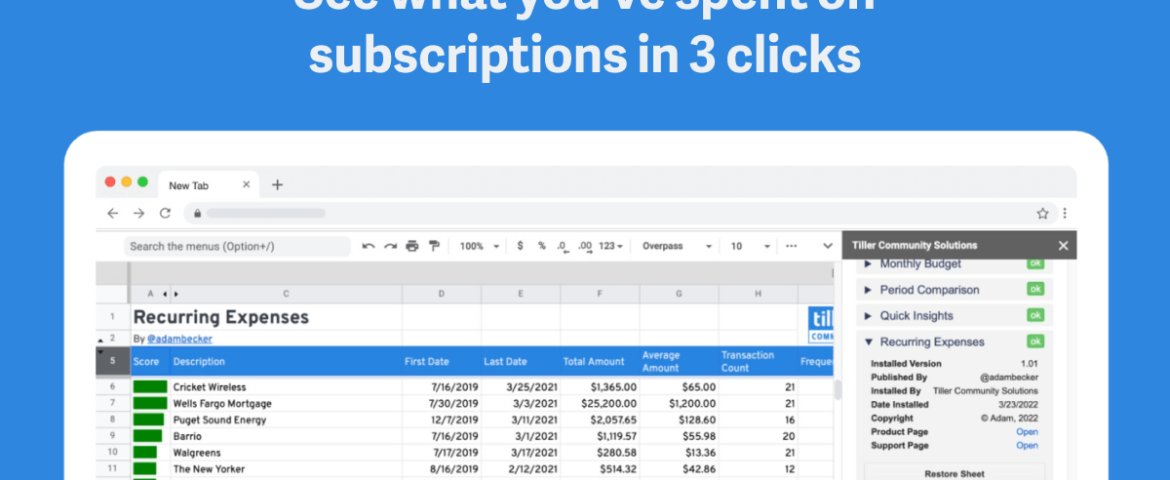
Task: Expand the Monthly Budget section
Action: (868, 264)
